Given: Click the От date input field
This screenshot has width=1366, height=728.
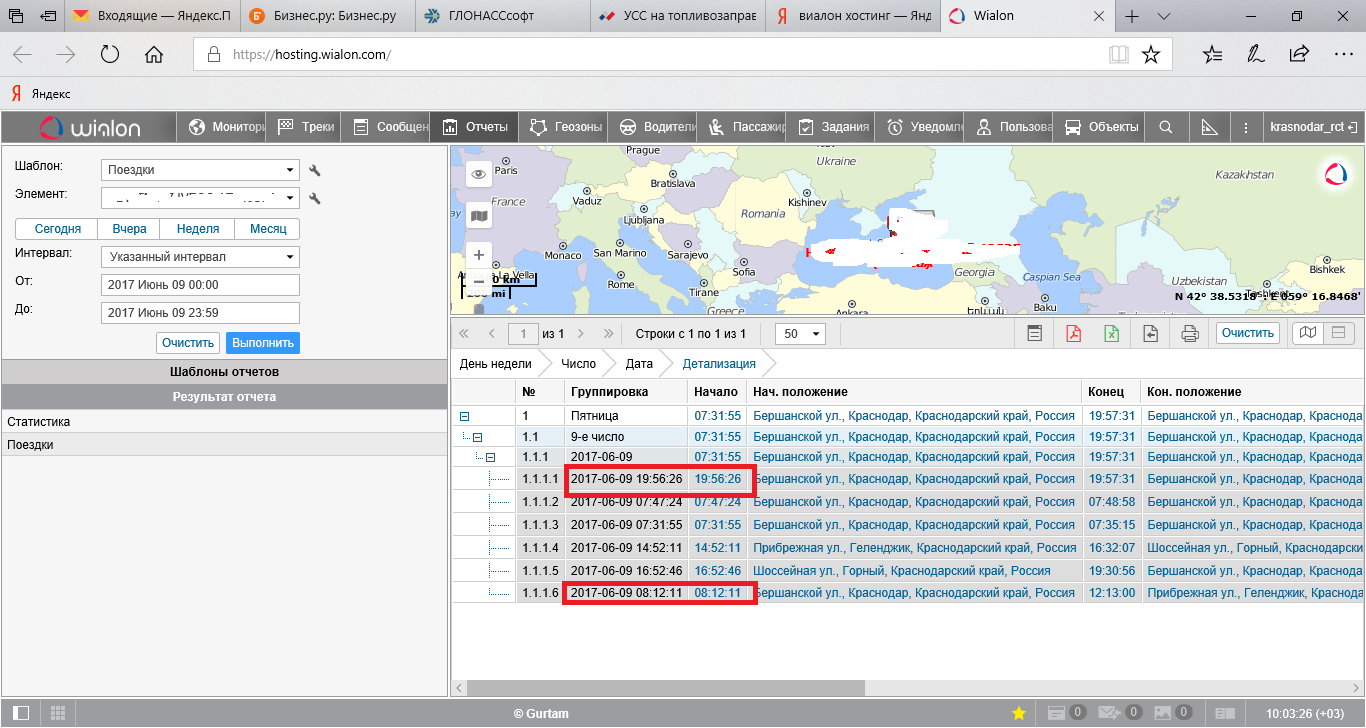Looking at the screenshot, I should pyautogui.click(x=200, y=285).
